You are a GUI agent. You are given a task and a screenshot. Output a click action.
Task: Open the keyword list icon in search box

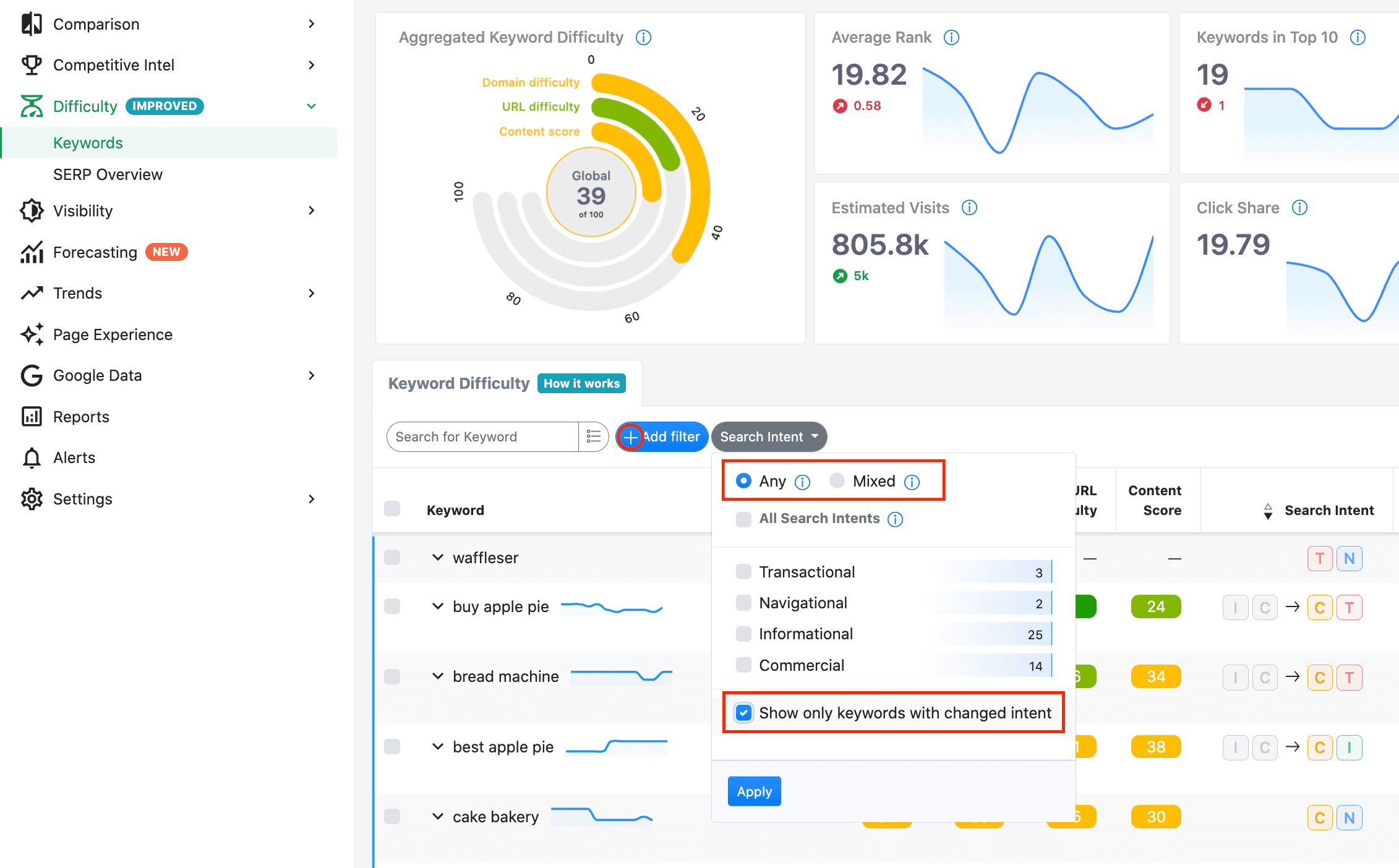(x=593, y=437)
